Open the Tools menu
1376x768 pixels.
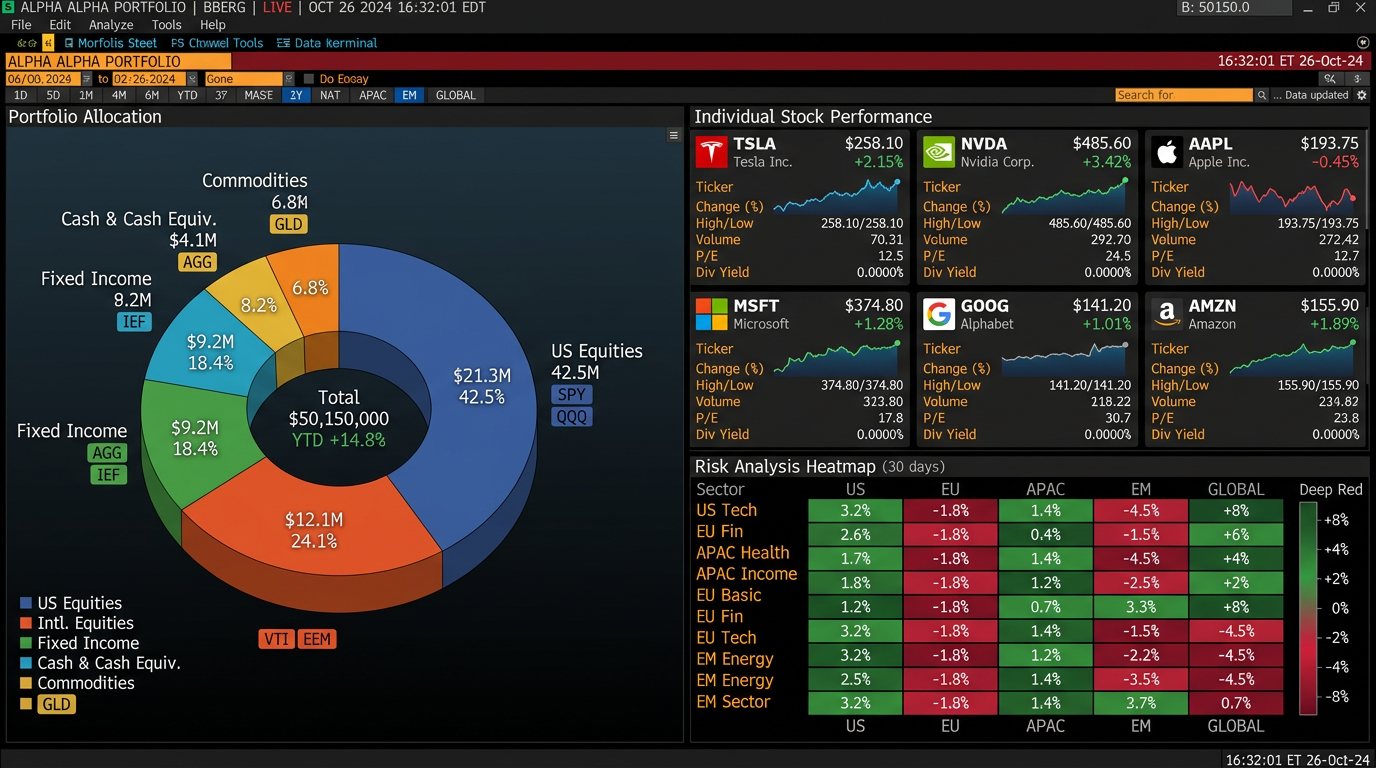point(166,25)
